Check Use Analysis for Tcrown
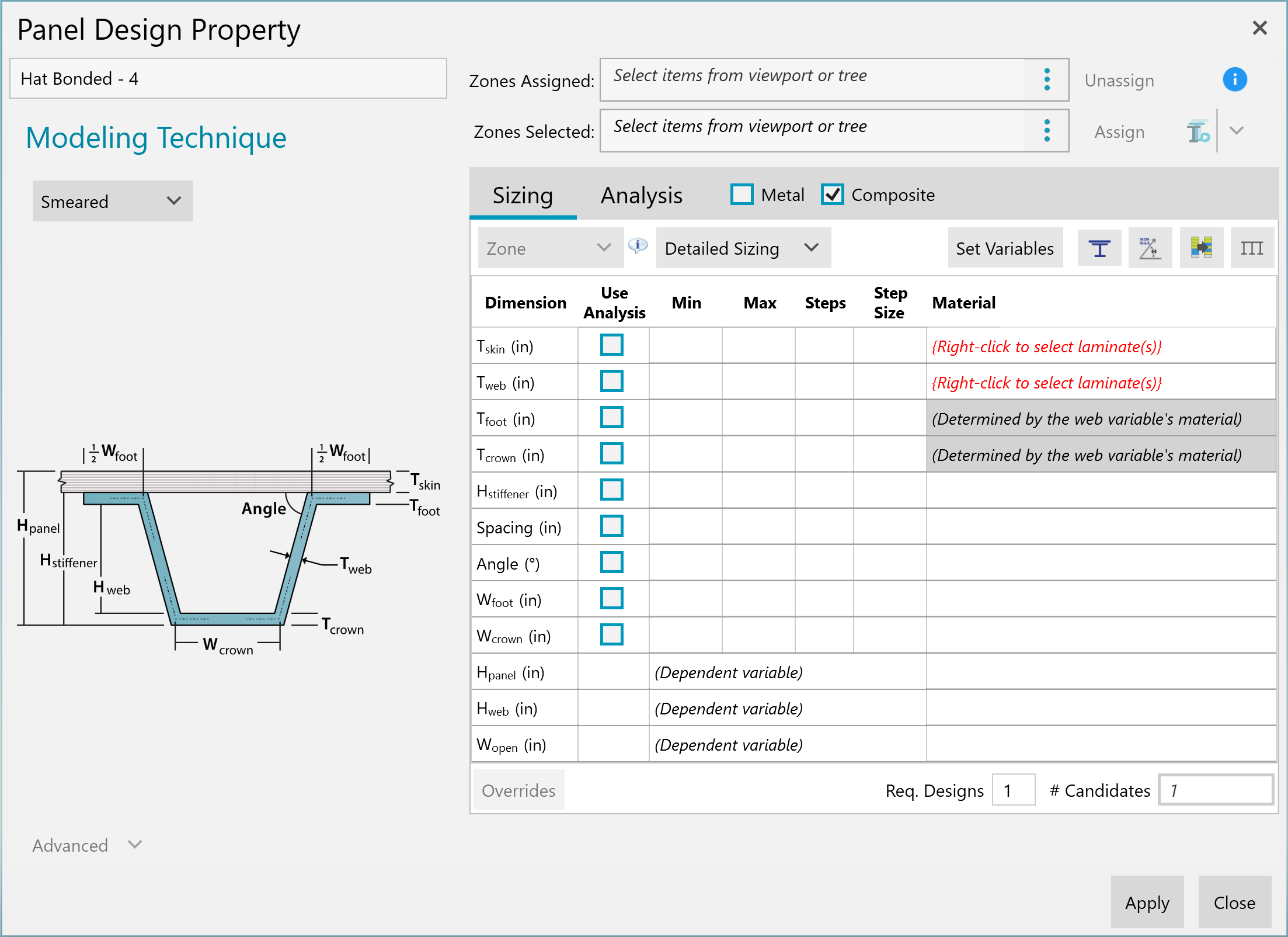Viewport: 1288px width, 937px height. [612, 453]
